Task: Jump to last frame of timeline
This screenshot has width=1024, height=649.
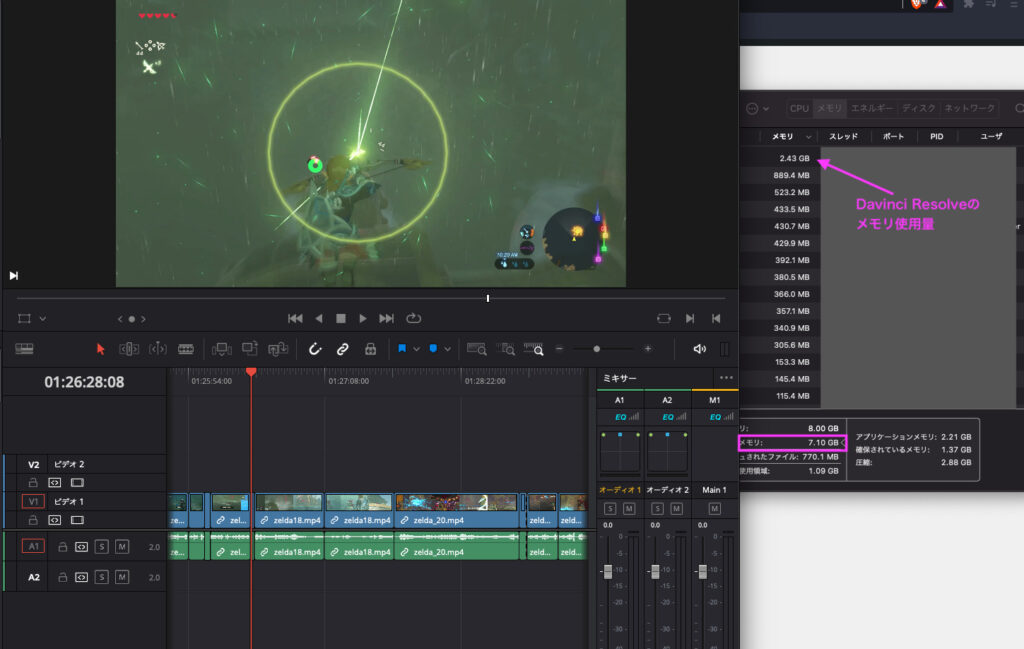Action: [x=387, y=319]
